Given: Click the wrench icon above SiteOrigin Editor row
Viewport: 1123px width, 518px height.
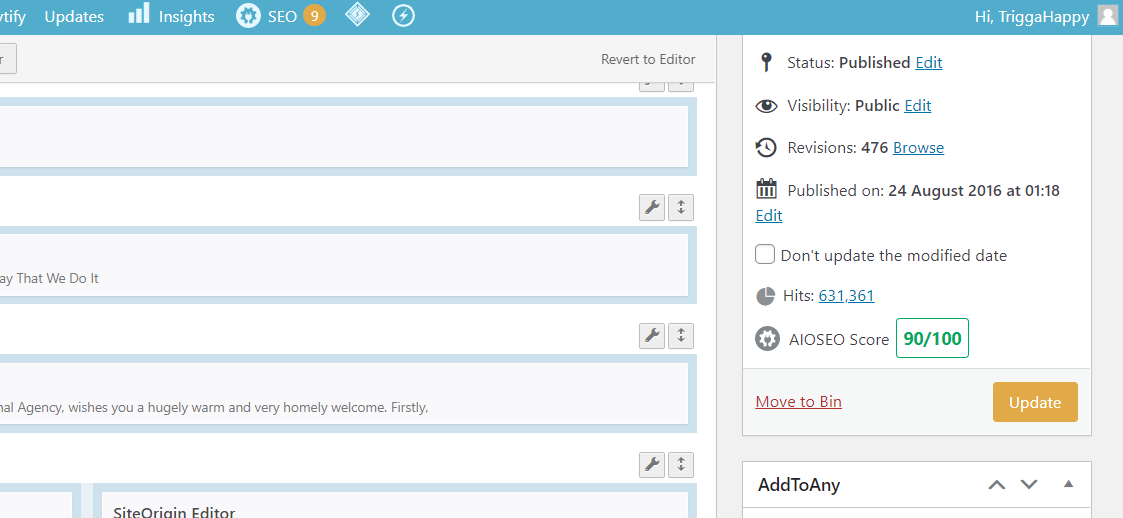Looking at the screenshot, I should tap(651, 464).
